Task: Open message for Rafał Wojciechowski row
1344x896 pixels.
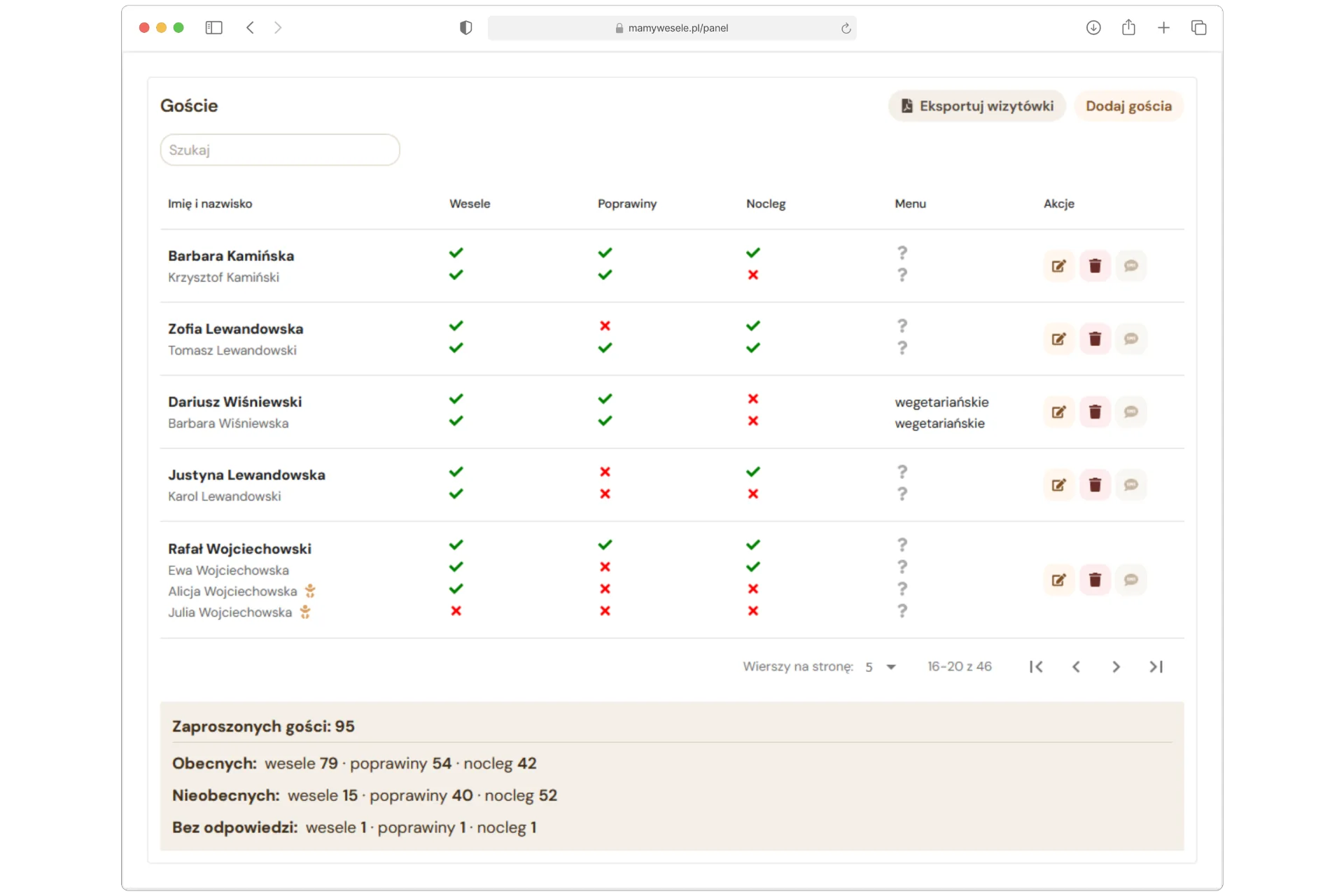Action: [1131, 580]
